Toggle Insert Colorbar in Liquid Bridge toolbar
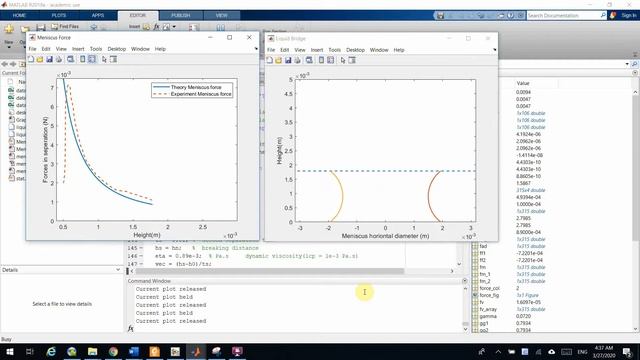This screenshot has width=640, height=360. click(321, 60)
